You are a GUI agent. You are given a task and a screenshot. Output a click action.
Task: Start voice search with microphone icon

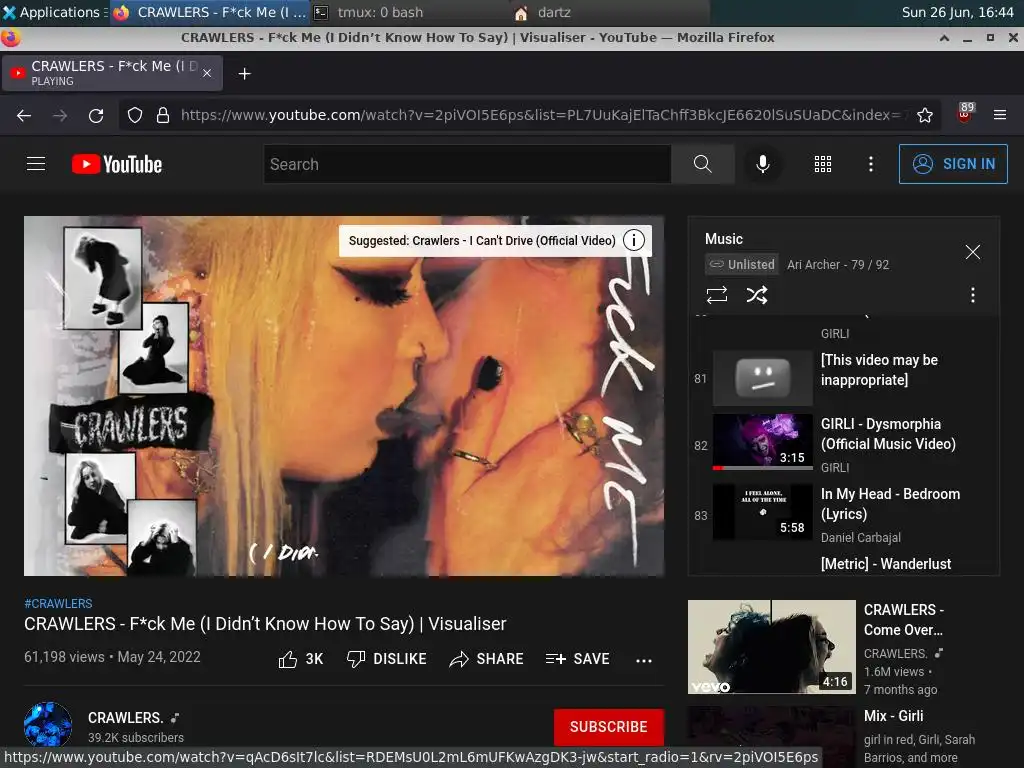762,164
